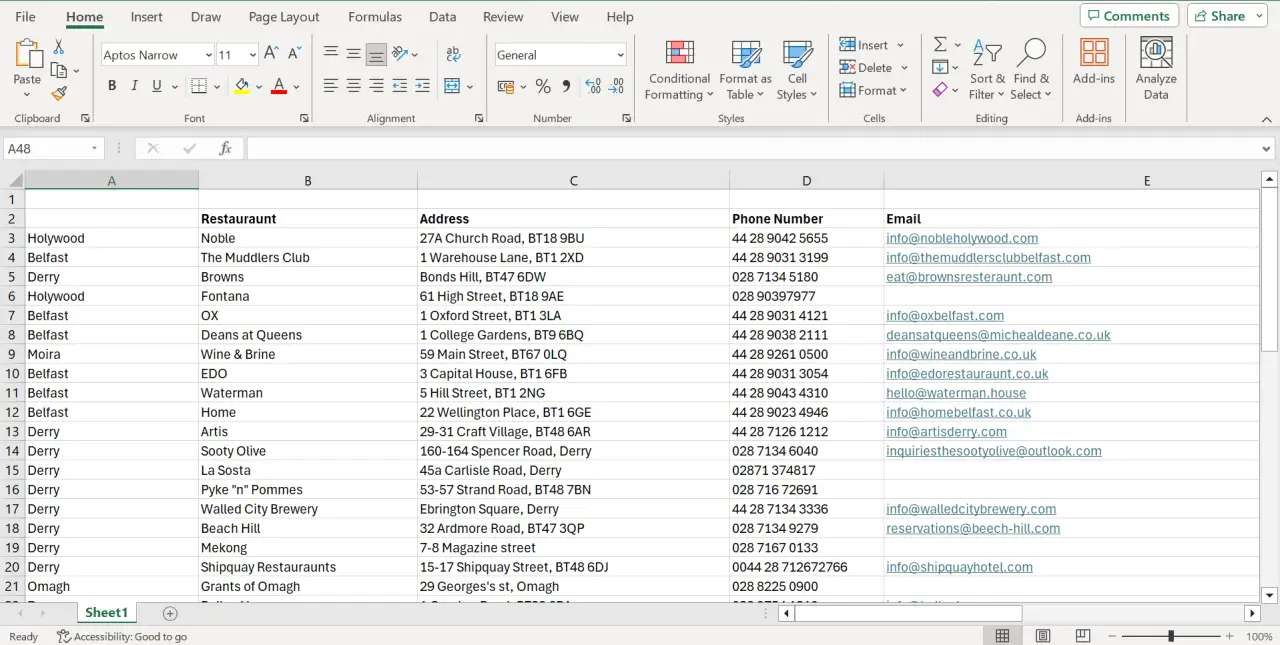
Task: Toggle Underline formatting
Action: [157, 87]
